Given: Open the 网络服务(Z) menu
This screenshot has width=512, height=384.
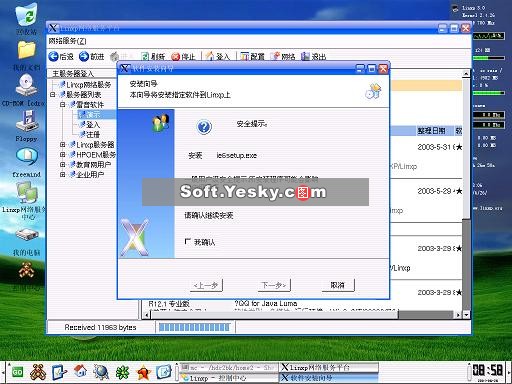Looking at the screenshot, I should [67, 41].
